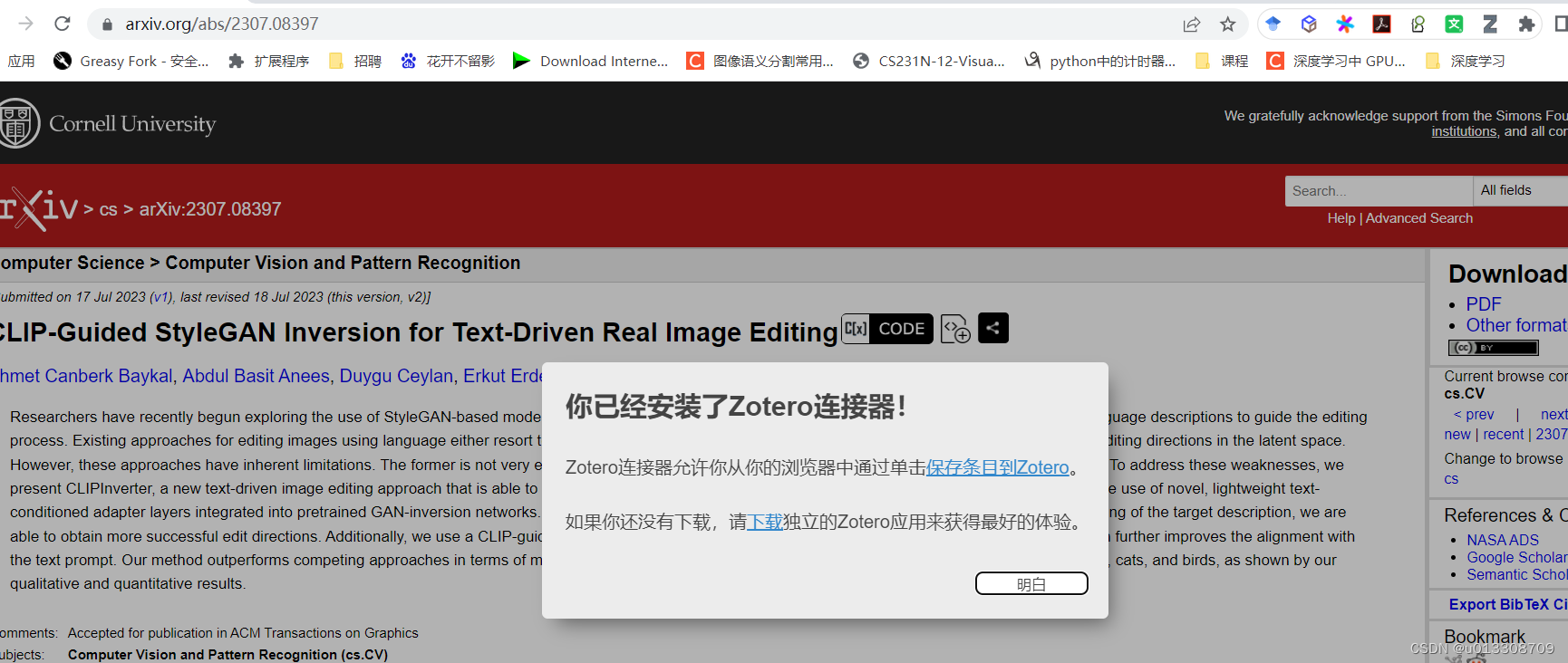
Task: Open the 扩展程序 bookmark
Action: coord(268,61)
